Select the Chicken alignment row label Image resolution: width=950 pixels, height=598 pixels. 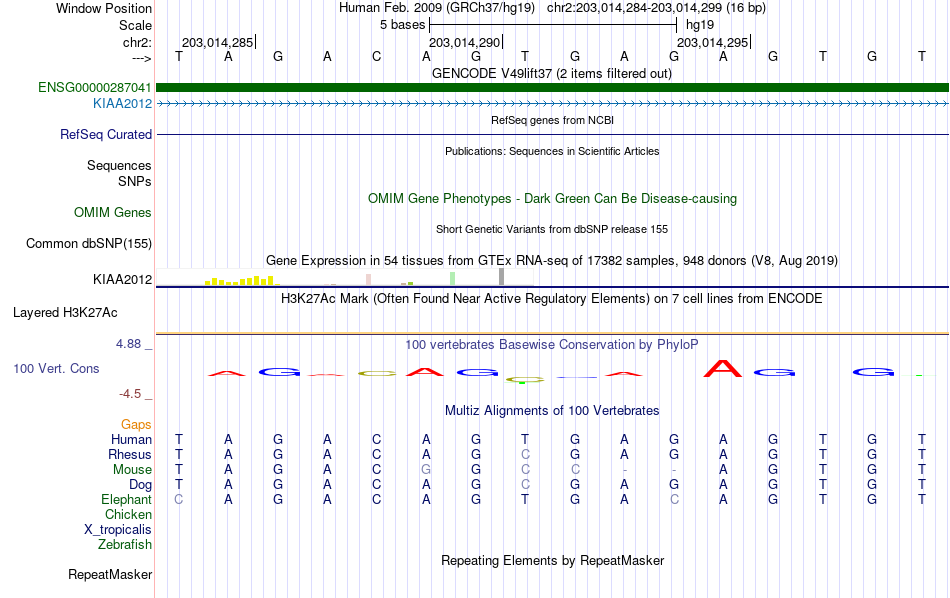pos(128,514)
